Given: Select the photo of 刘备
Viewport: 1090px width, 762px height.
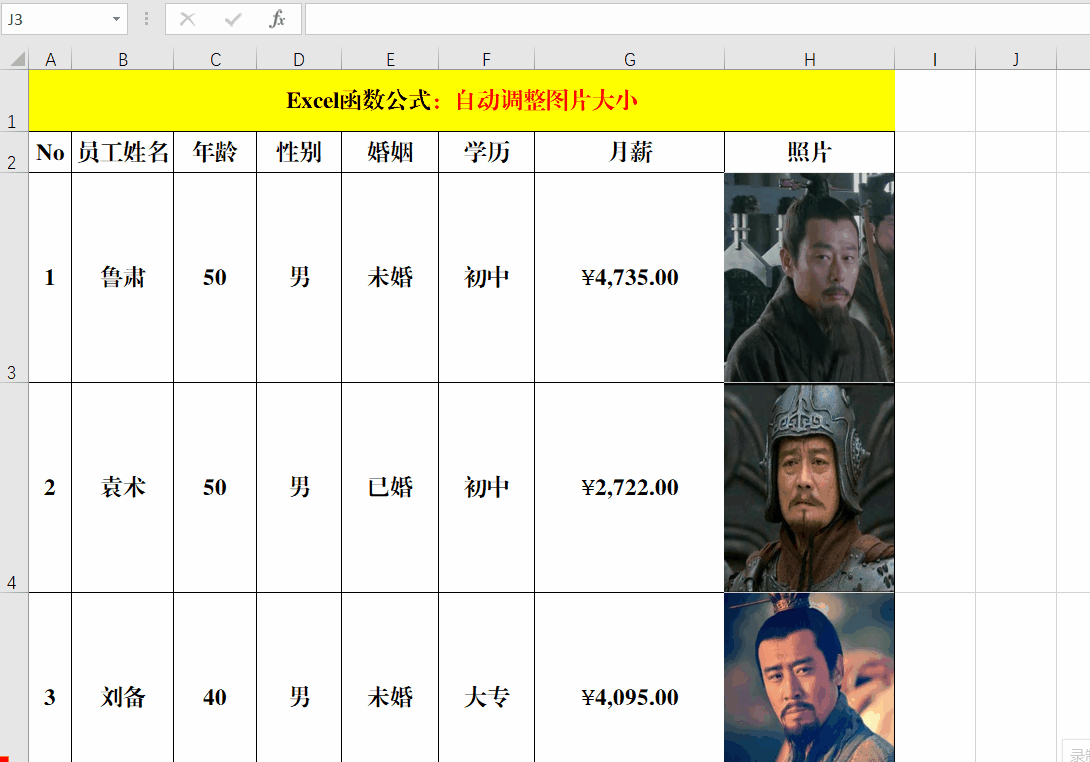Looking at the screenshot, I should click(x=809, y=678).
